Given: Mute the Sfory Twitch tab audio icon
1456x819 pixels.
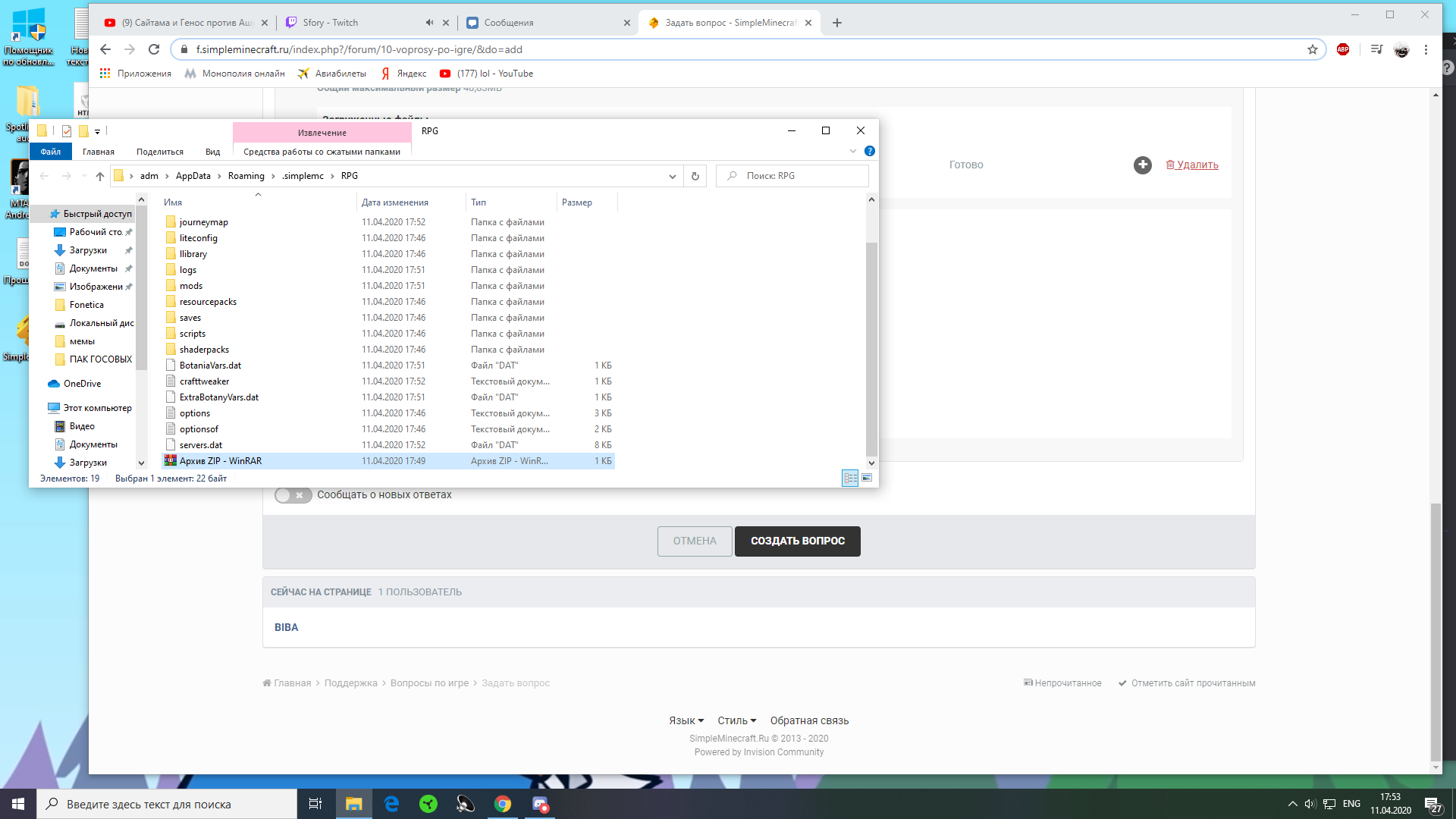Looking at the screenshot, I should 429,23.
